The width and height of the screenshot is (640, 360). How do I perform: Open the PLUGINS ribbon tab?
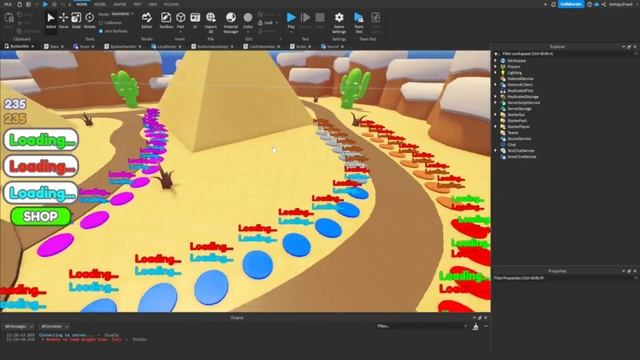[x=171, y=4]
